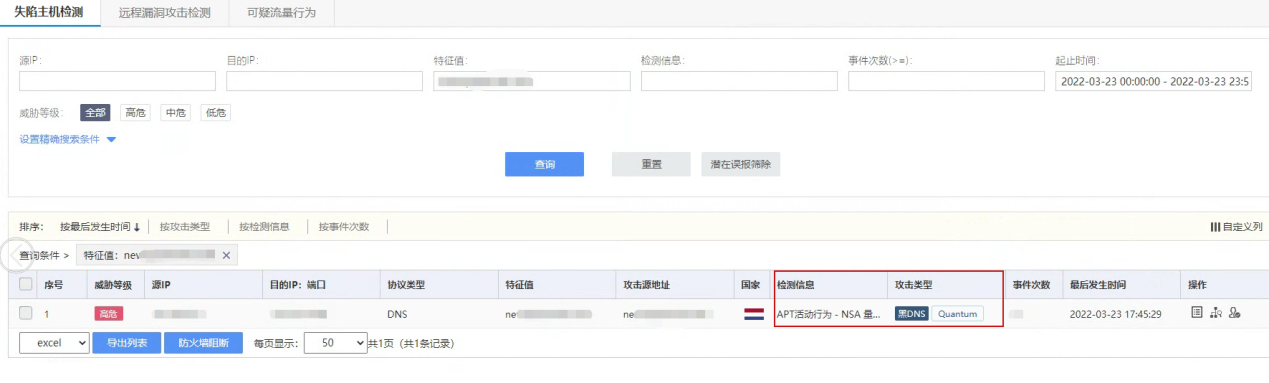Select threat level 全部
Screen dimensions: 1269x383
pyautogui.click(x=95, y=113)
